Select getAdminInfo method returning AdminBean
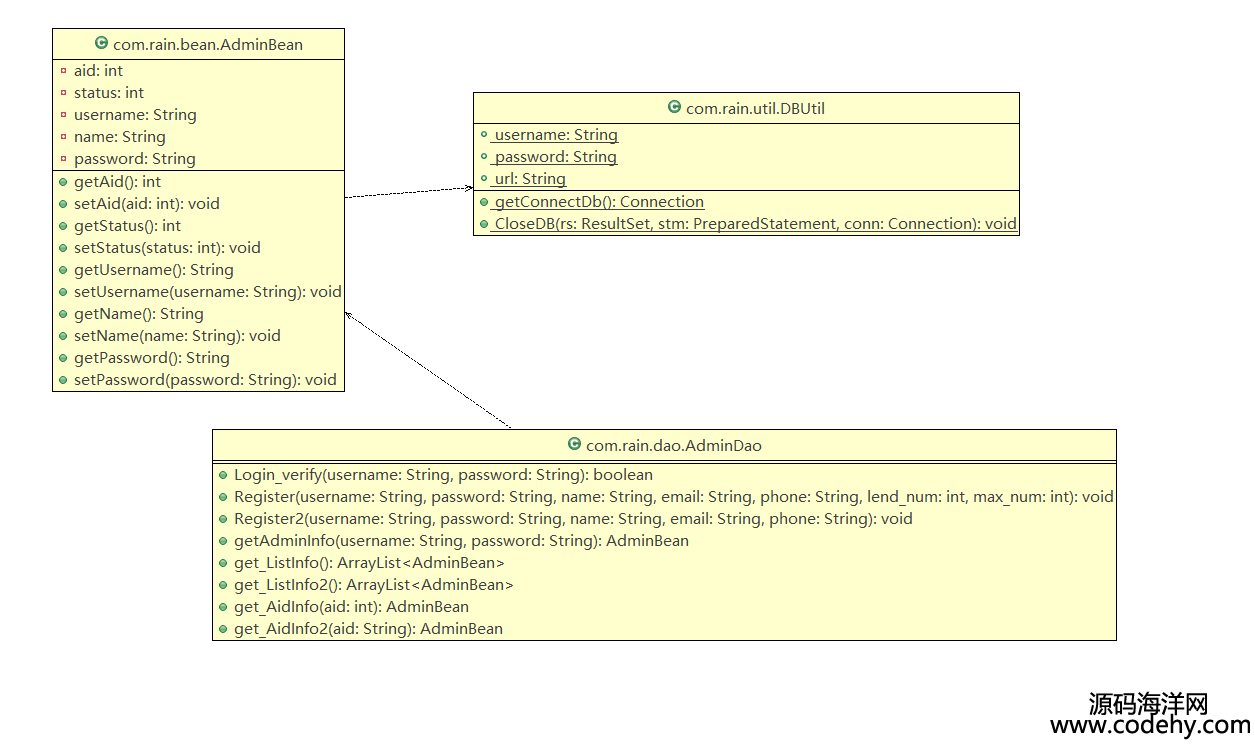 pyautogui.click(x=461, y=541)
